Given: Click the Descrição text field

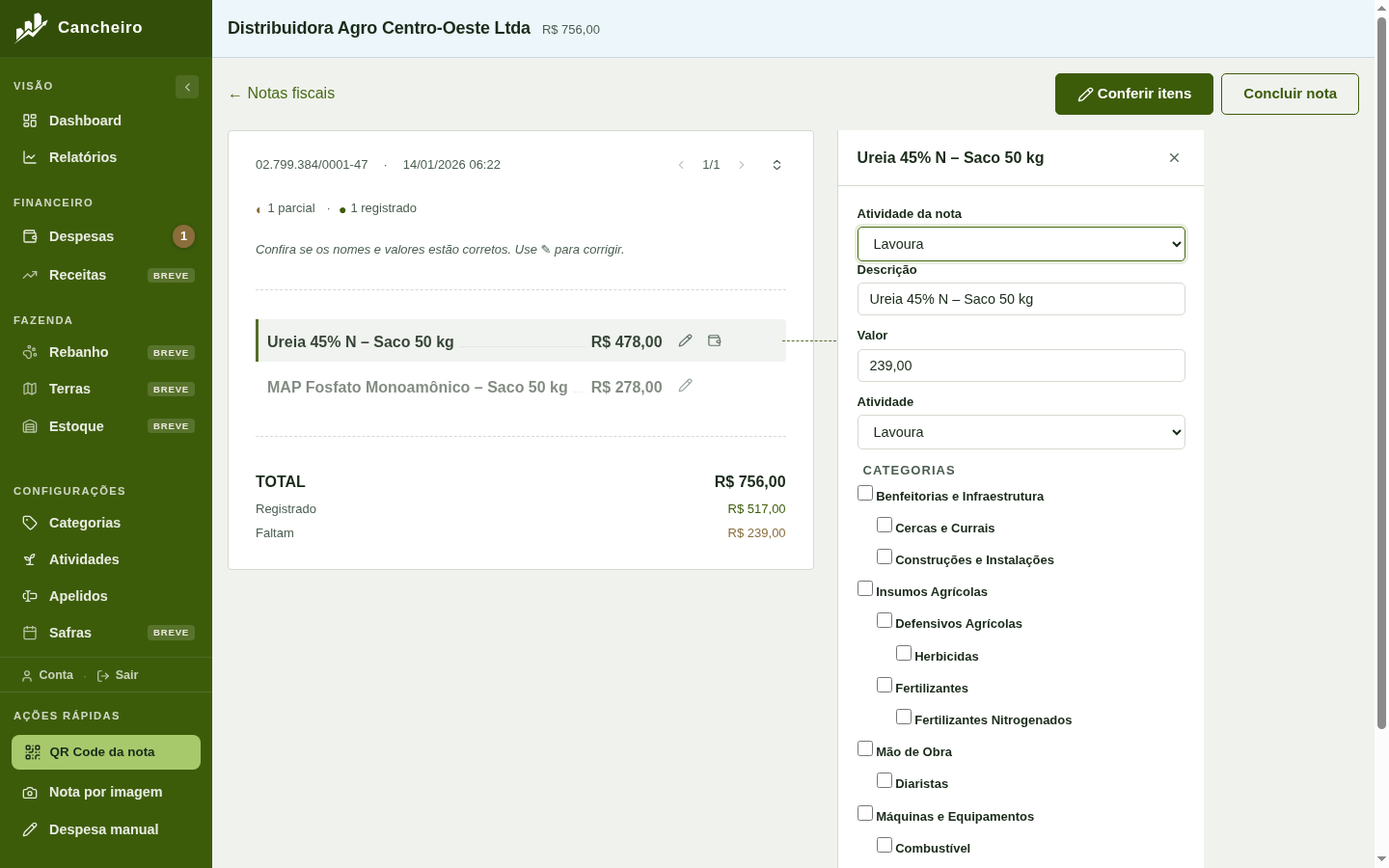Looking at the screenshot, I should 1021,299.
